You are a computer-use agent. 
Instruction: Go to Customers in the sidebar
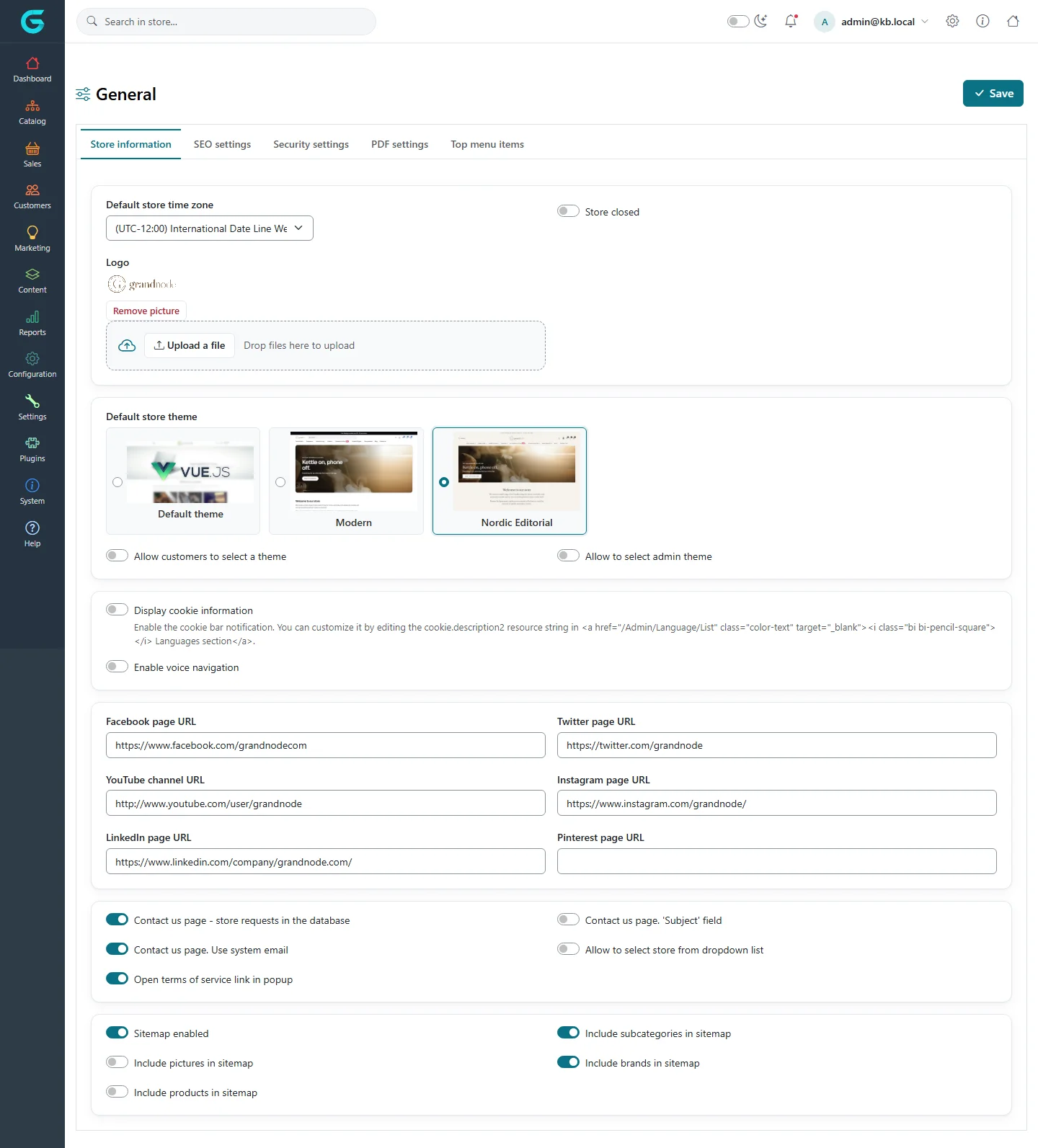[x=32, y=197]
